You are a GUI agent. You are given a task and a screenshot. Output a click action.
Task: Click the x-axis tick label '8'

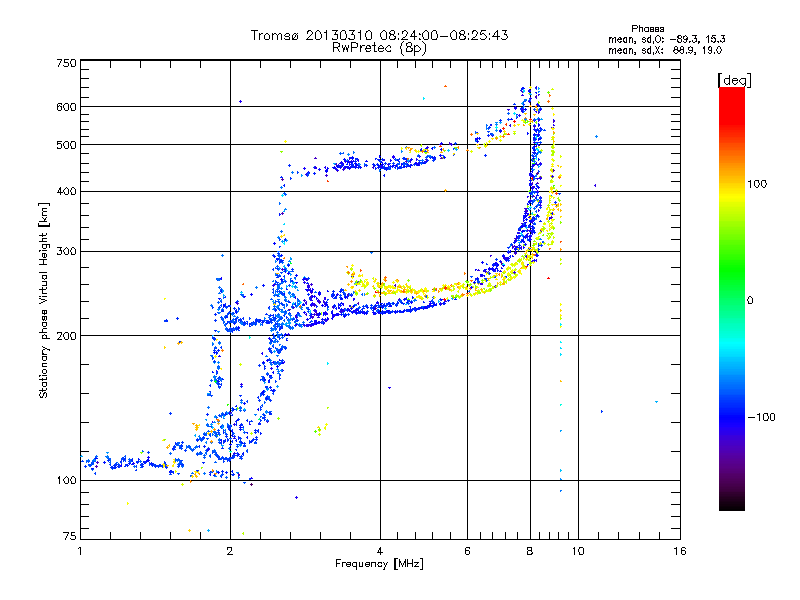point(530,551)
